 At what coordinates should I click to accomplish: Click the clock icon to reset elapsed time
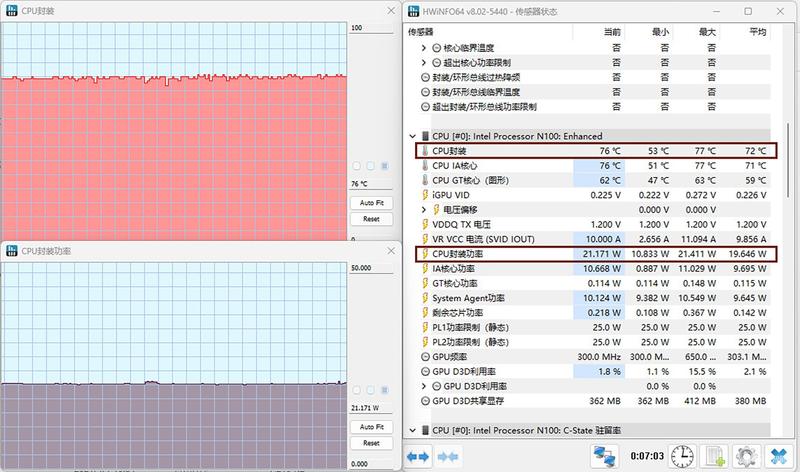coord(682,456)
